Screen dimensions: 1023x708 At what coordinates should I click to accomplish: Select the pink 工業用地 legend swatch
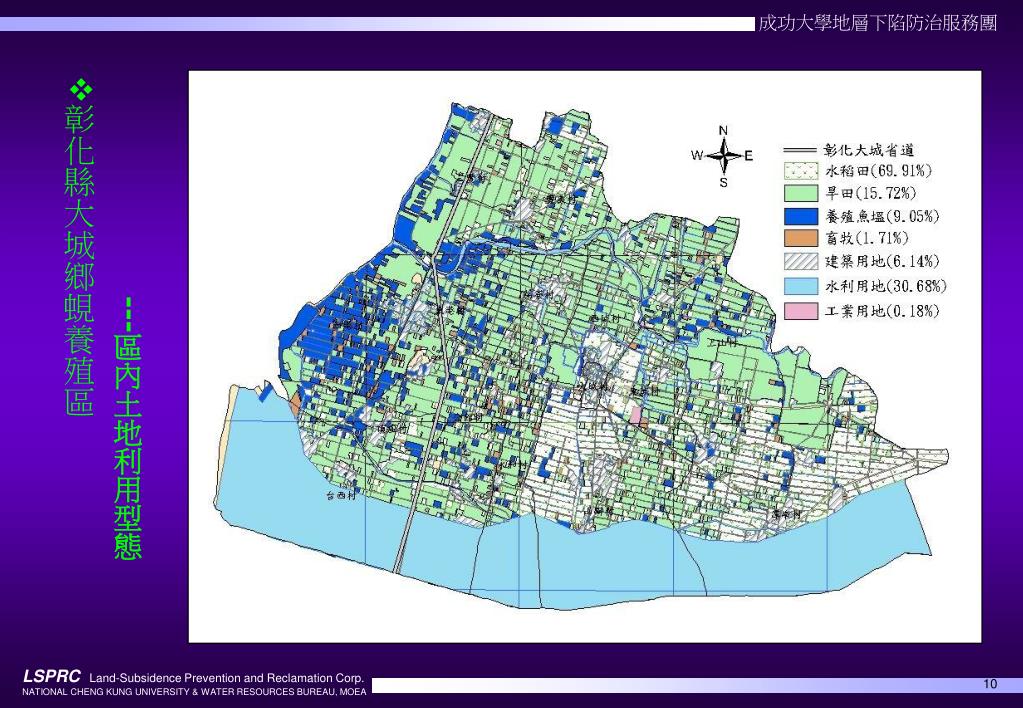click(x=800, y=311)
